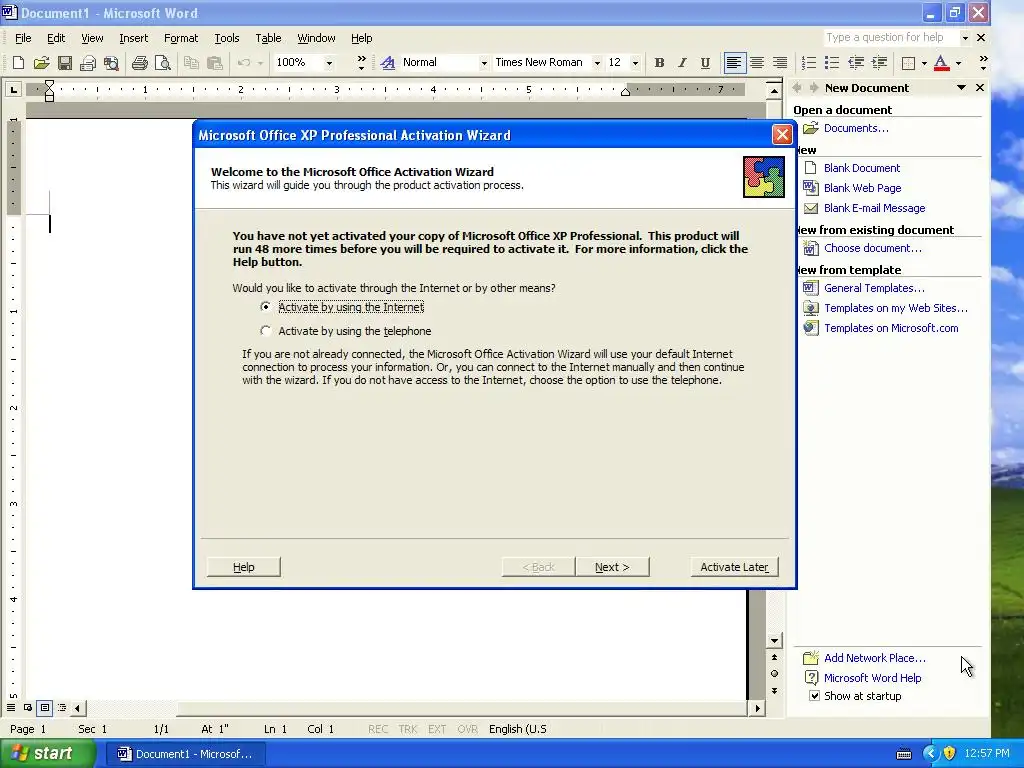Open the Edit menu

click(x=56, y=38)
